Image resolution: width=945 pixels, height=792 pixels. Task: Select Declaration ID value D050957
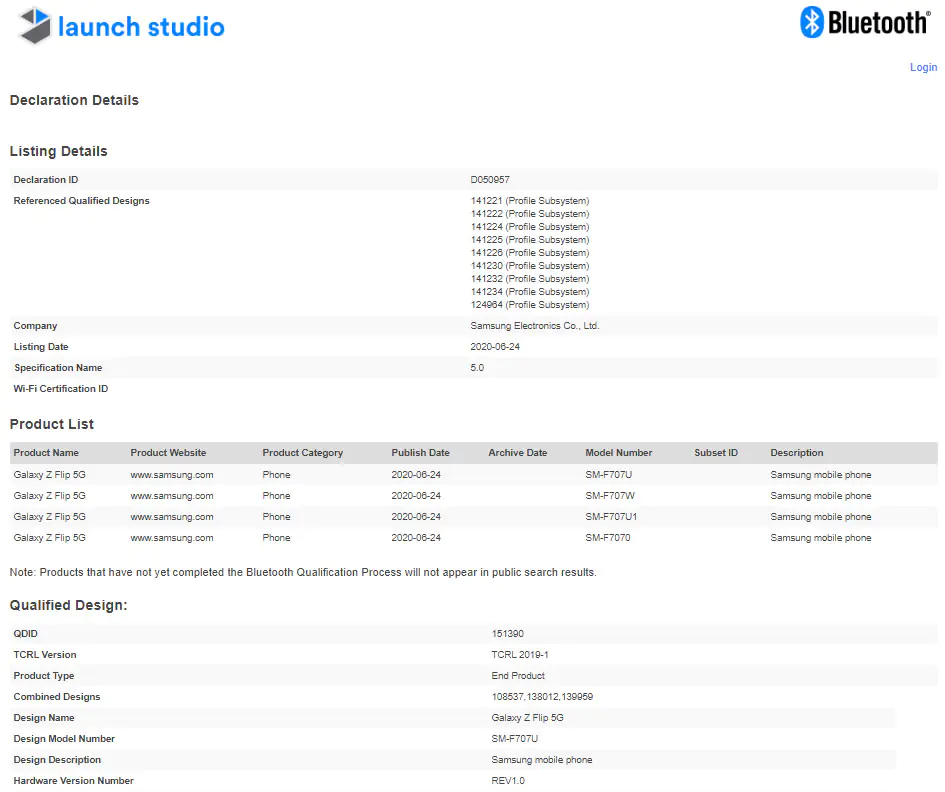click(490, 180)
